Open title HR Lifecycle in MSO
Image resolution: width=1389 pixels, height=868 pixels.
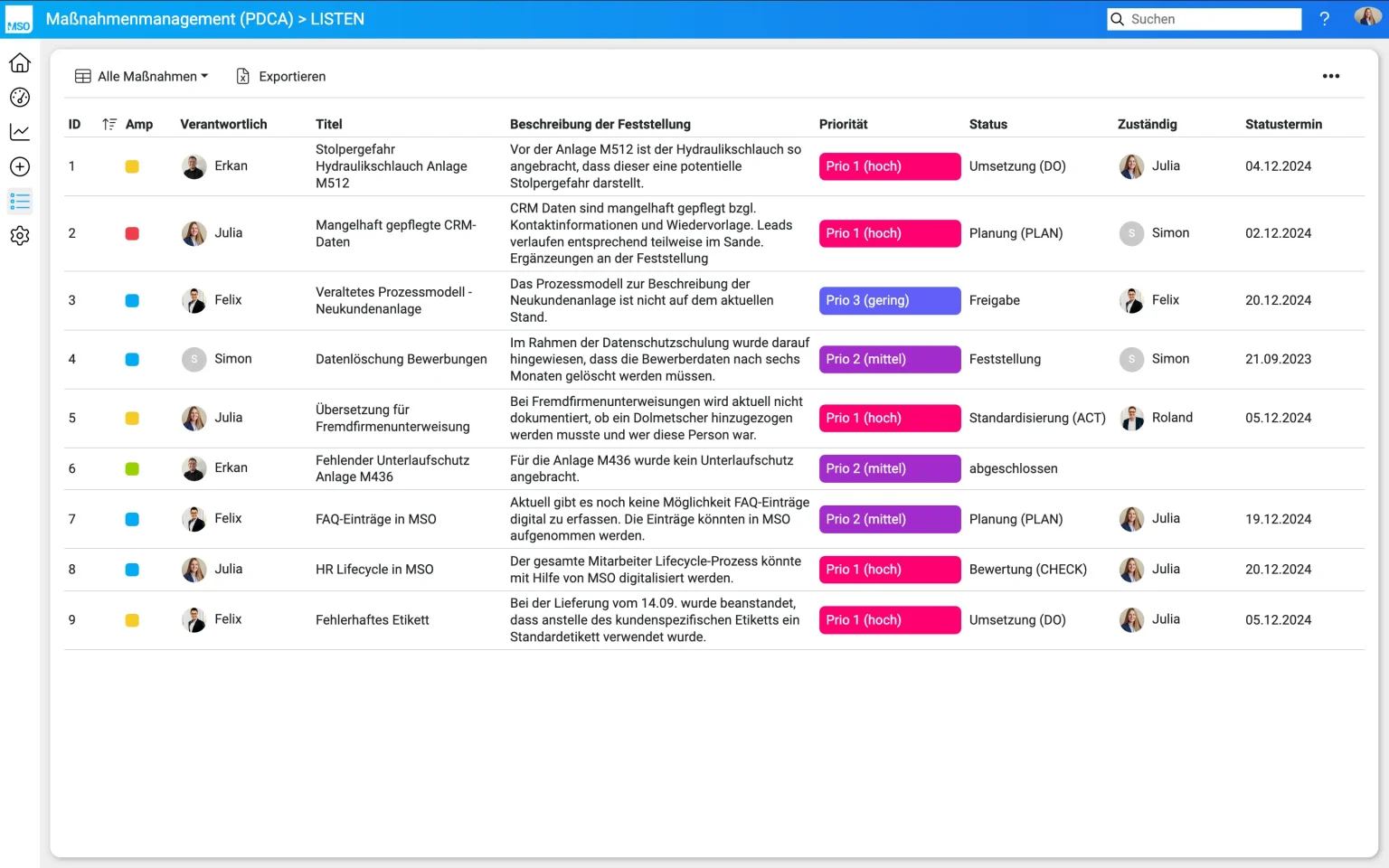(x=374, y=570)
